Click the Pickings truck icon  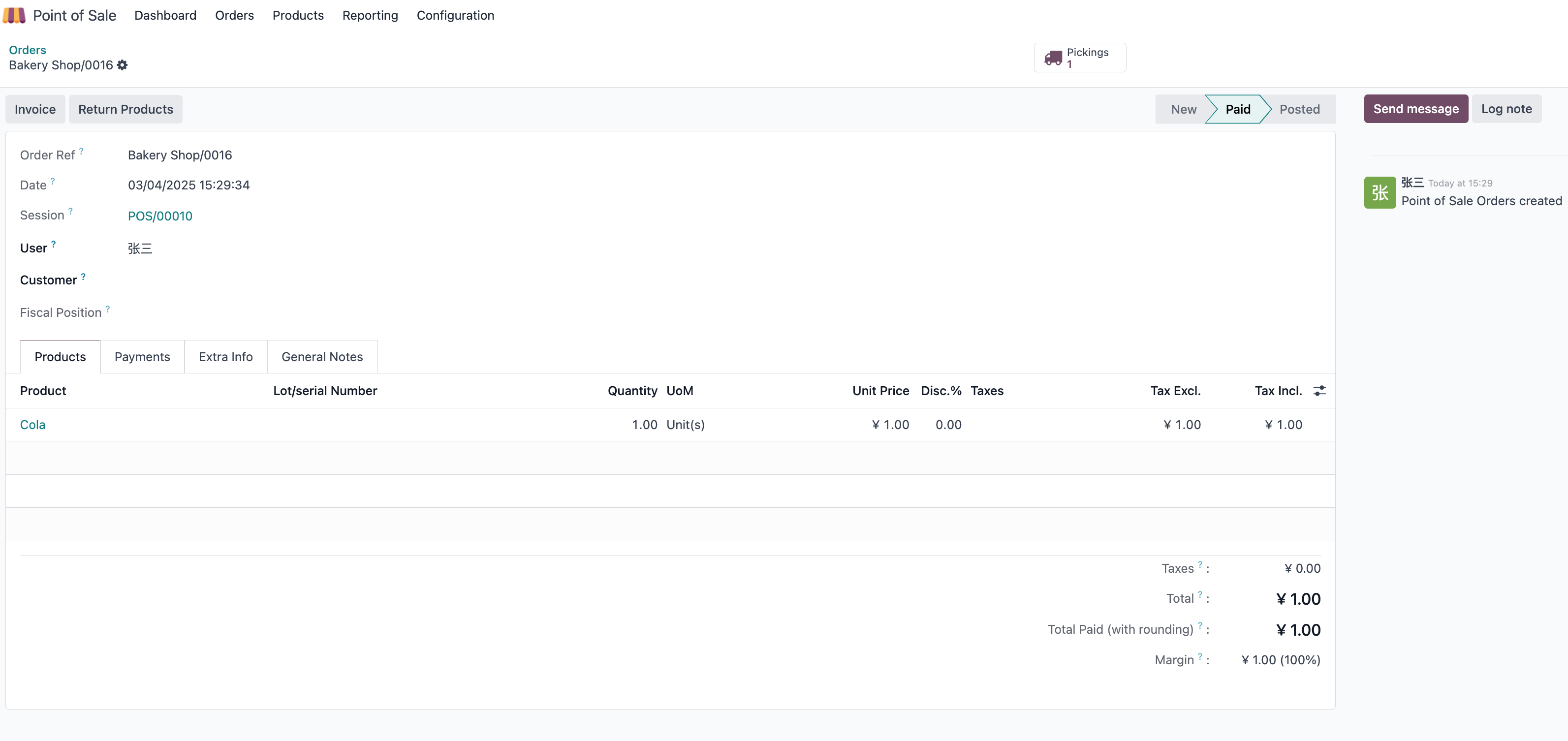pos(1053,58)
